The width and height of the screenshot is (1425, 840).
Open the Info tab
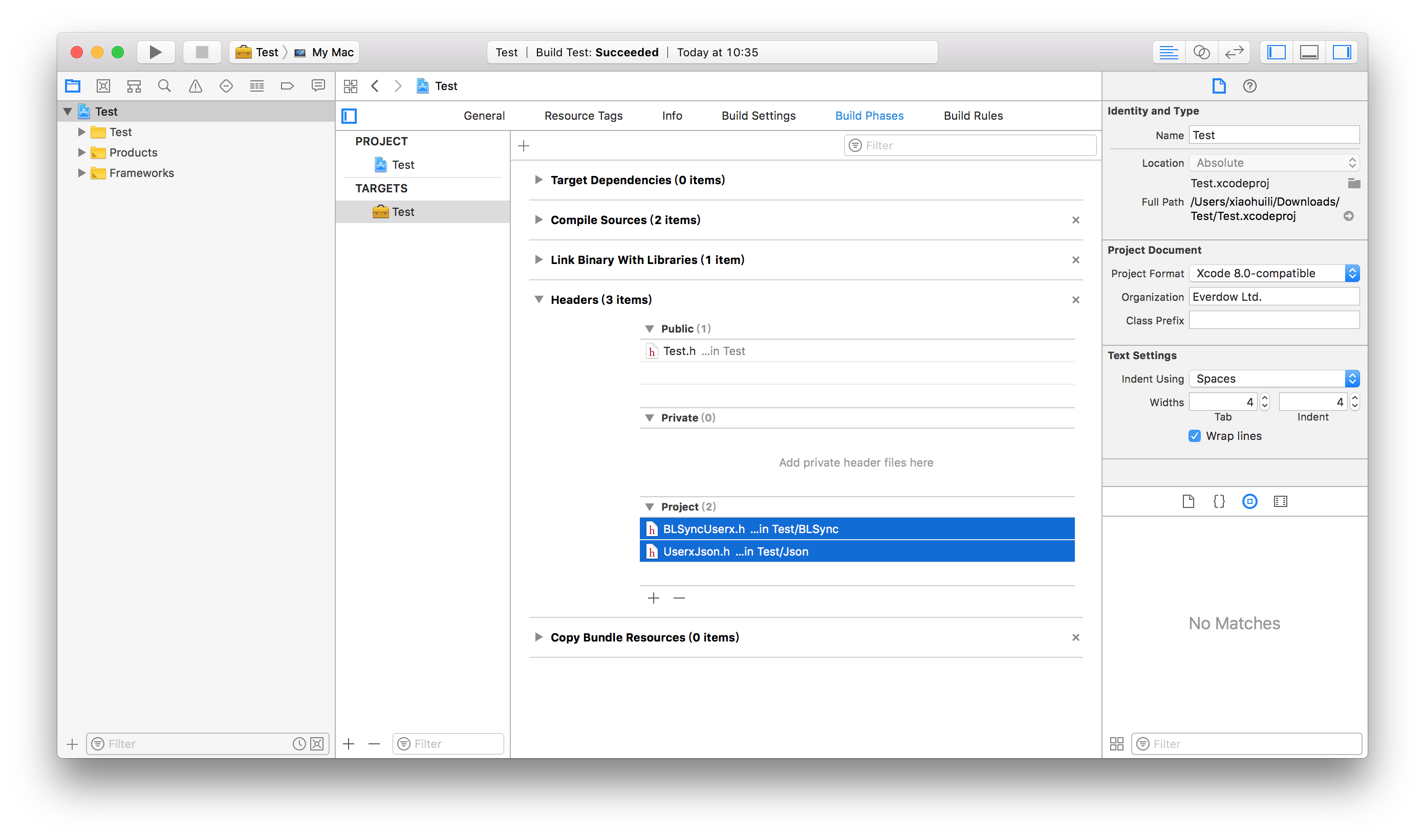672,116
